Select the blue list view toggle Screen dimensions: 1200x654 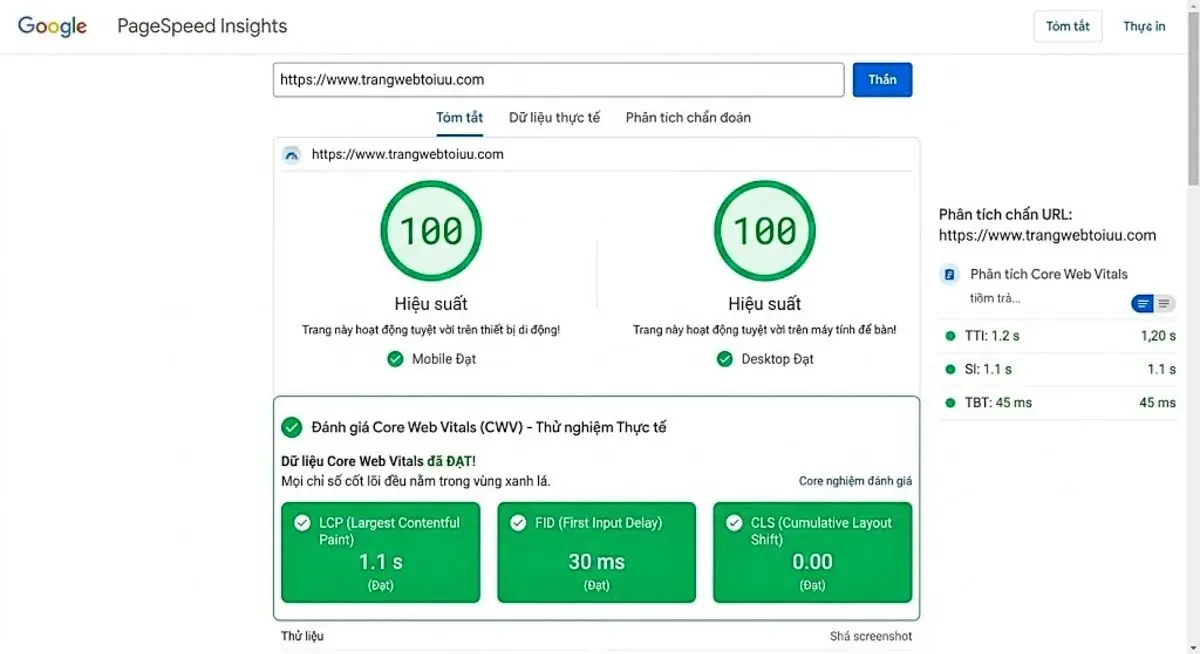[x=1142, y=302]
